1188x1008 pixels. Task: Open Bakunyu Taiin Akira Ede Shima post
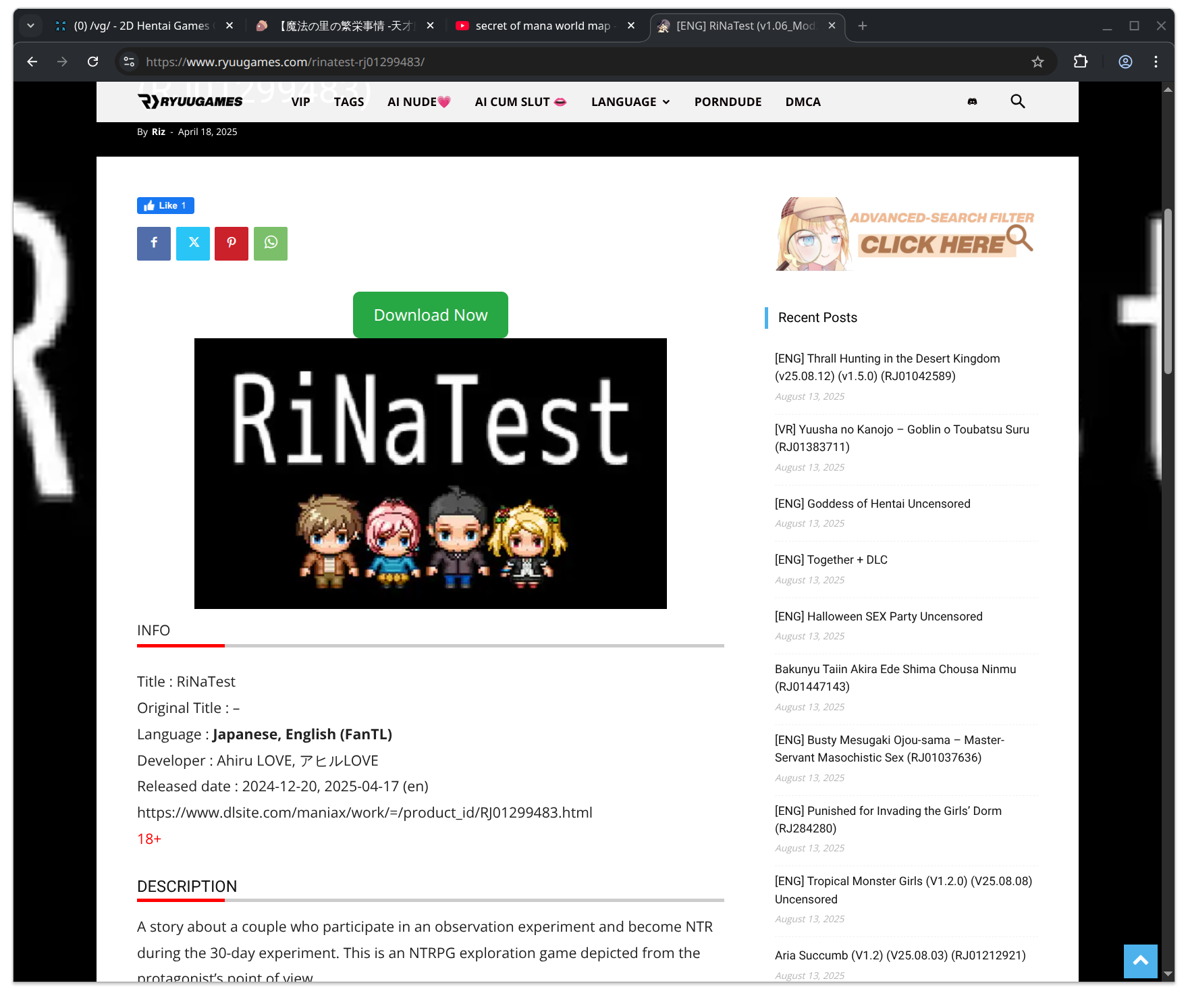(x=895, y=678)
